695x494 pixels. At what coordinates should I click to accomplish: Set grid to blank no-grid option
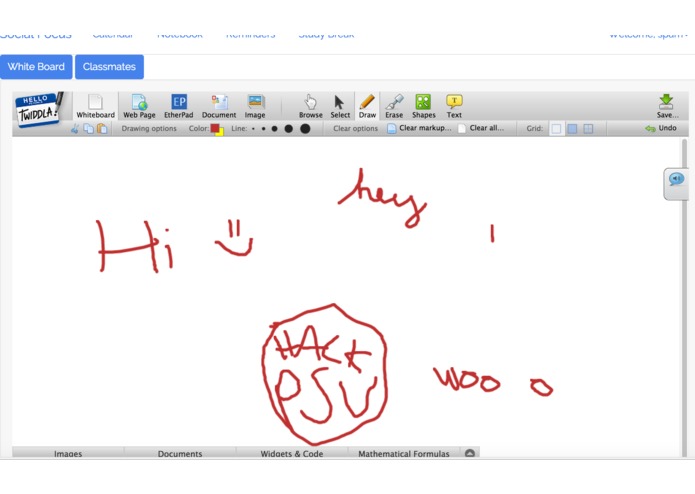coord(556,128)
